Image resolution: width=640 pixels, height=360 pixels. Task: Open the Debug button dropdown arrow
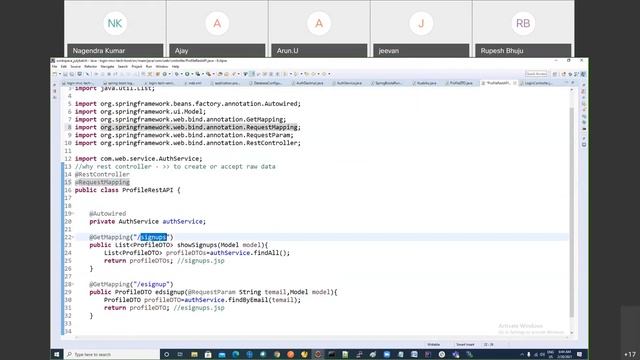click(x=181, y=74)
